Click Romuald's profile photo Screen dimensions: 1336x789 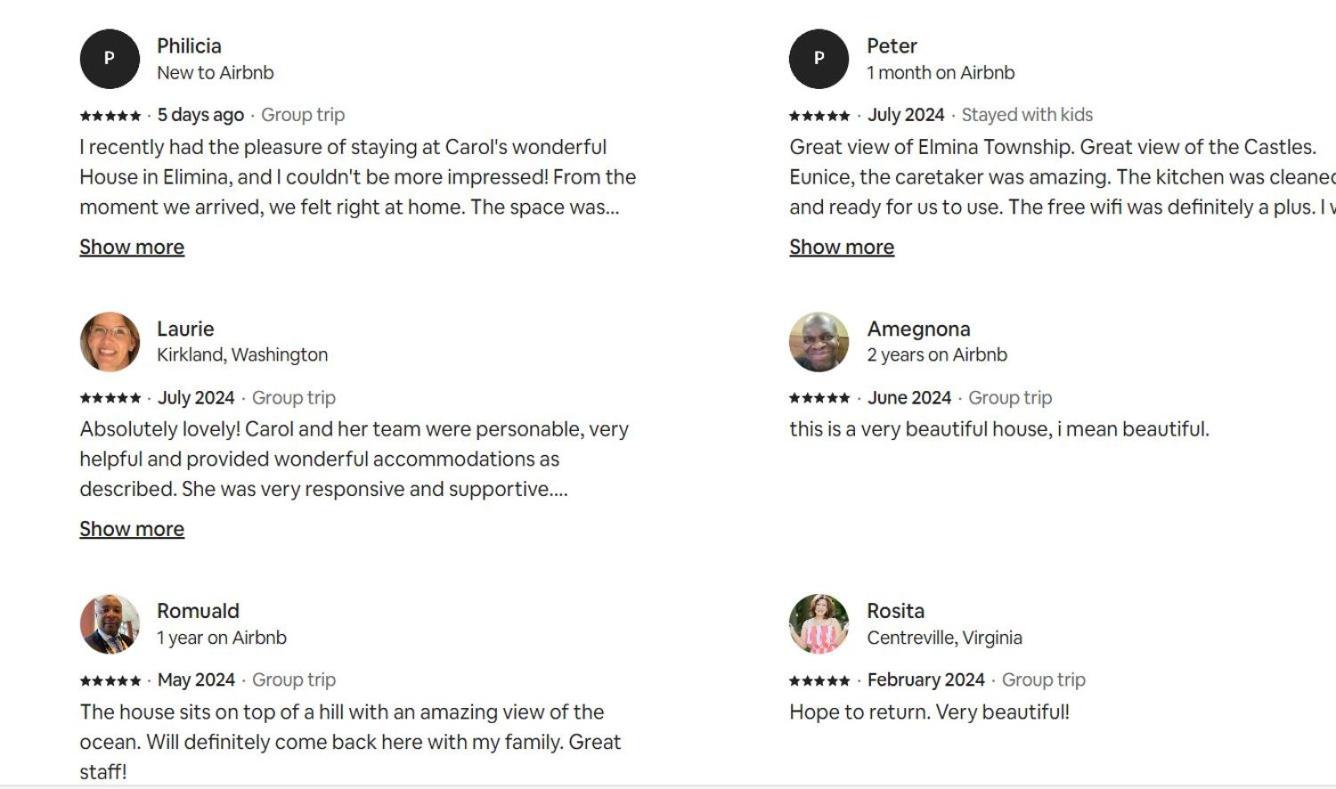pyautogui.click(x=109, y=624)
